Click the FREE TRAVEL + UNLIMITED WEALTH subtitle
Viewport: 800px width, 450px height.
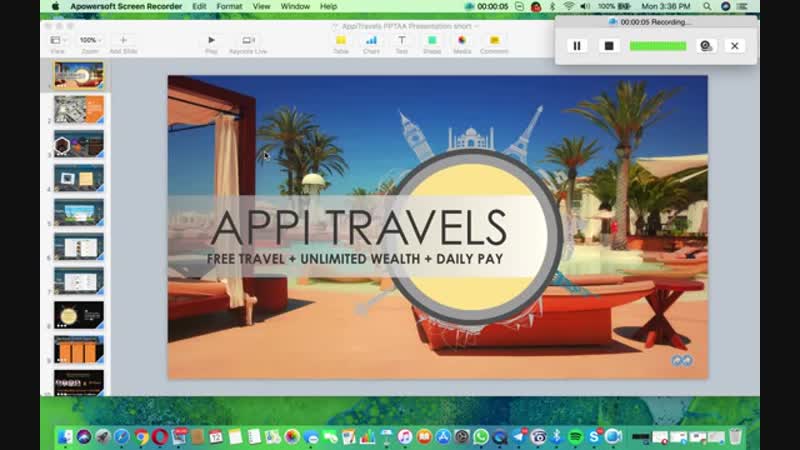click(355, 259)
